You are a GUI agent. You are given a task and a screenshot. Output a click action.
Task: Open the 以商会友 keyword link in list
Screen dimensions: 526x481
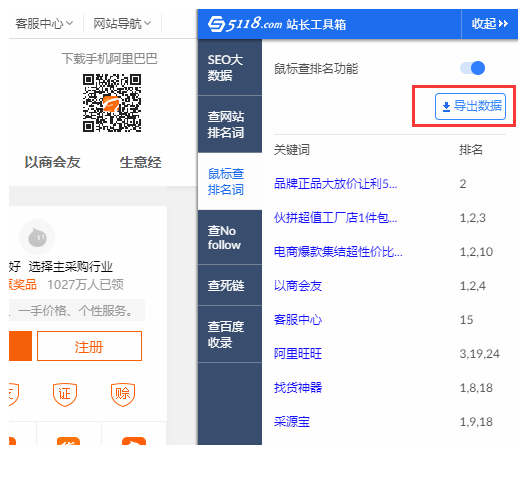click(x=298, y=286)
